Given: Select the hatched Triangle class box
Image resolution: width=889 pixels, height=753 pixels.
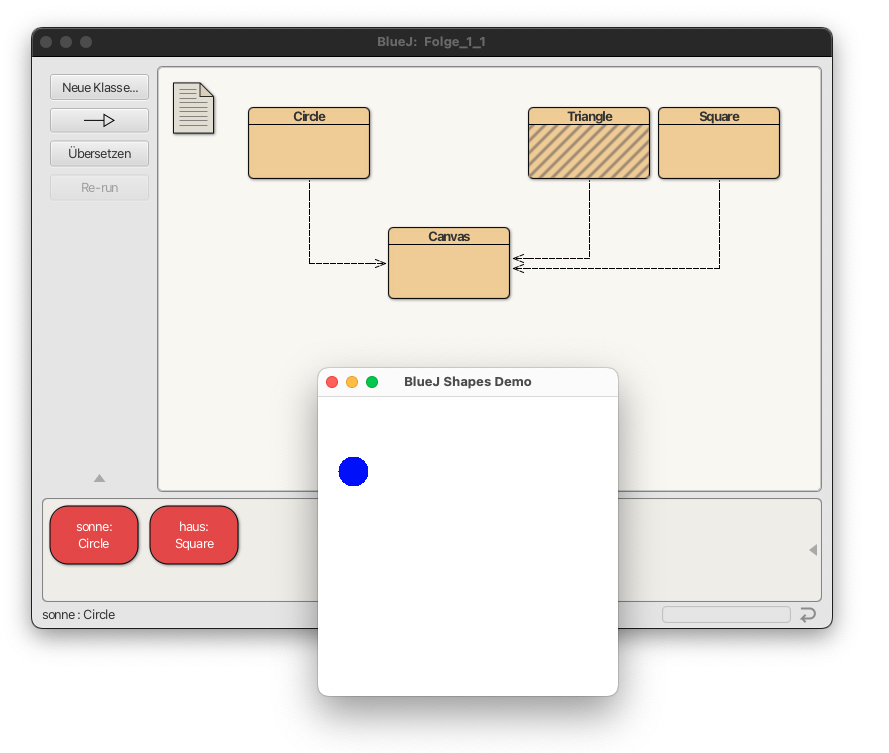Looking at the screenshot, I should coord(589,143).
